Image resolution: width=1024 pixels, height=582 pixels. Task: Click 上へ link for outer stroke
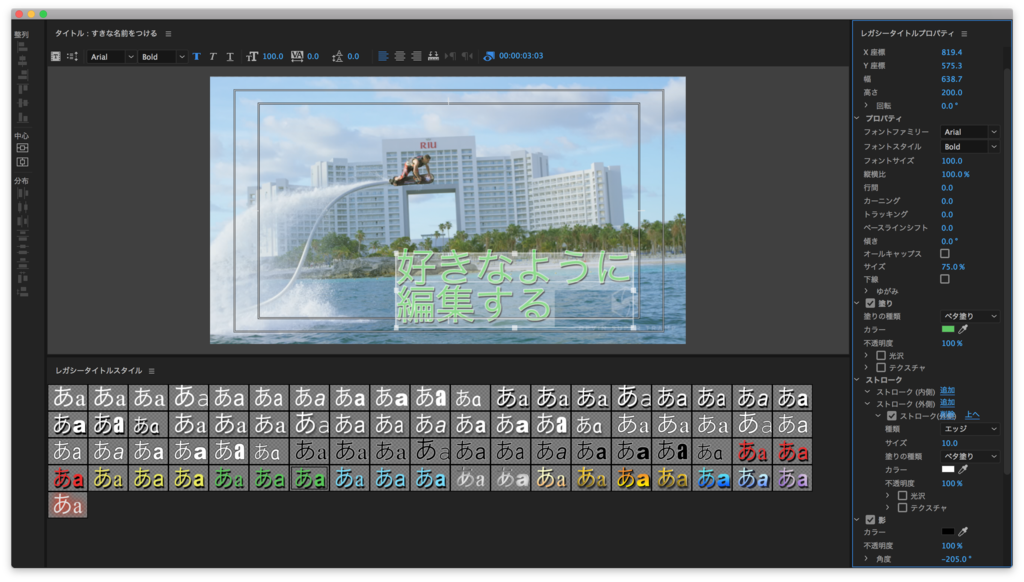[972, 415]
